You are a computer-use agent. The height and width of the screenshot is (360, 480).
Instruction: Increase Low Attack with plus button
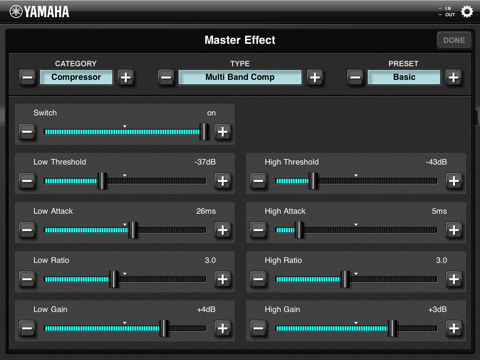(223, 230)
